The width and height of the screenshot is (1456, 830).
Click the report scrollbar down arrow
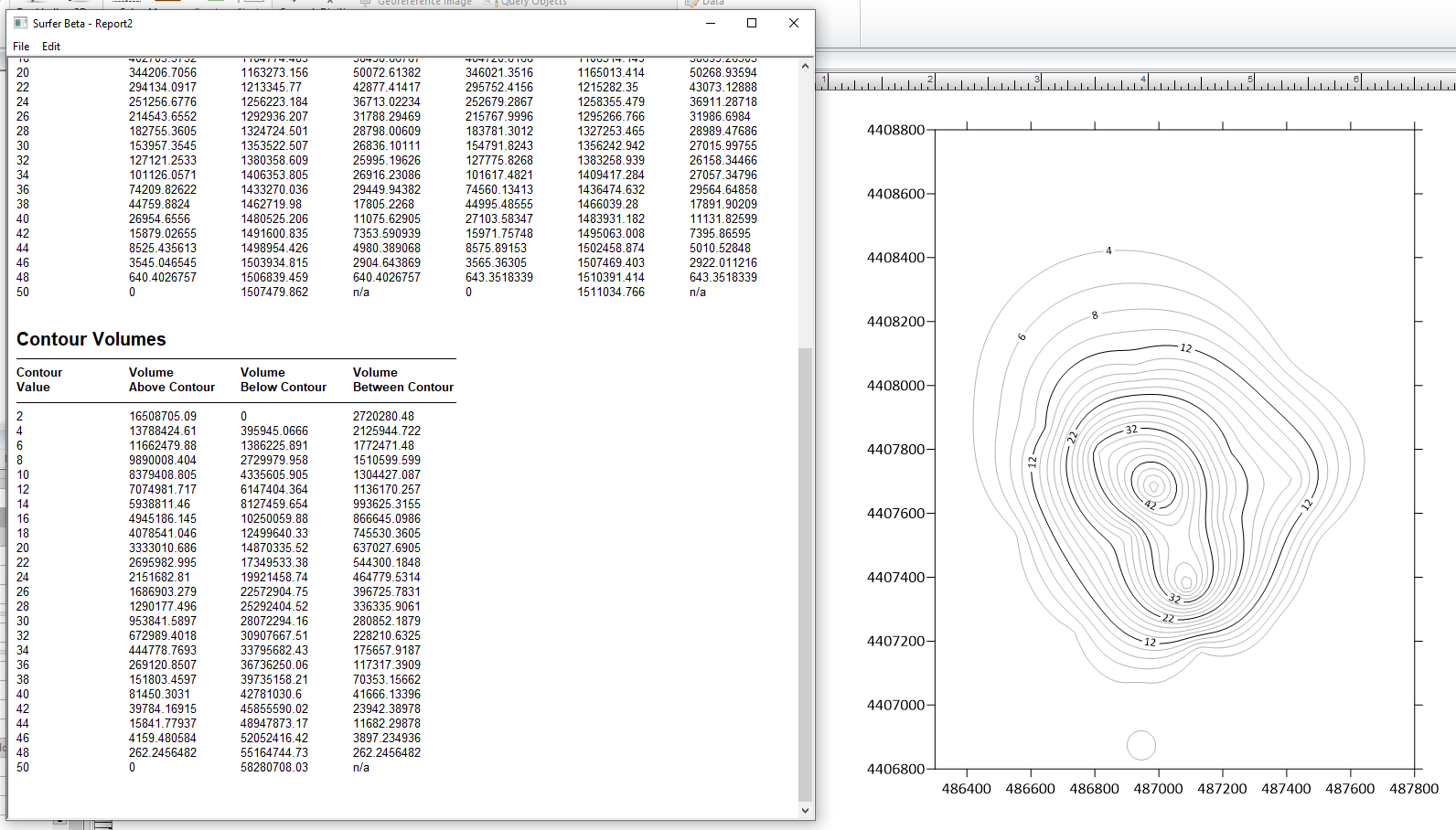tap(805, 810)
